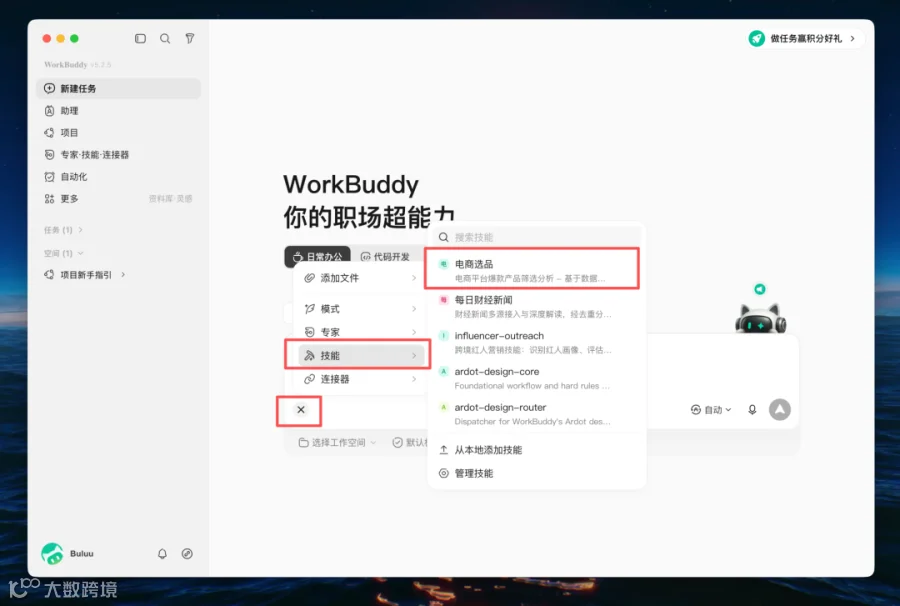Click the 电商选品 skill icon
The width and height of the screenshot is (900, 606).
[444, 264]
